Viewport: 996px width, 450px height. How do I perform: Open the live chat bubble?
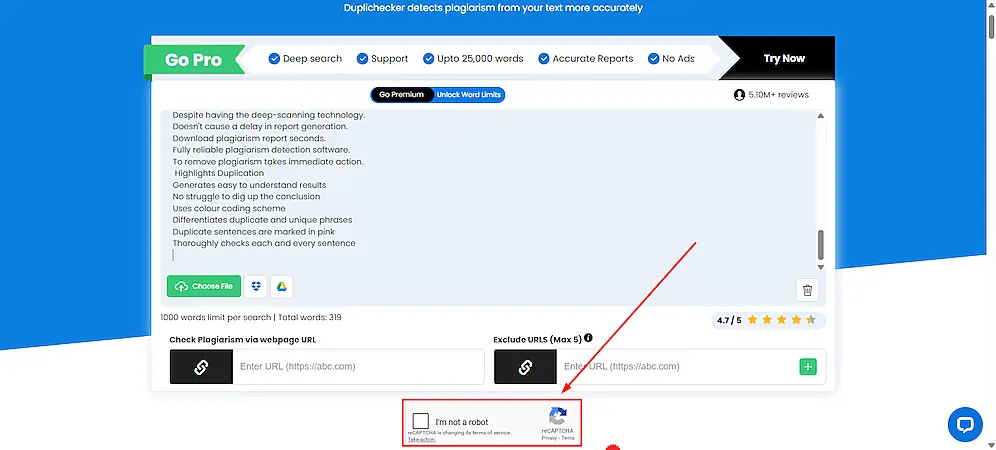[x=965, y=425]
